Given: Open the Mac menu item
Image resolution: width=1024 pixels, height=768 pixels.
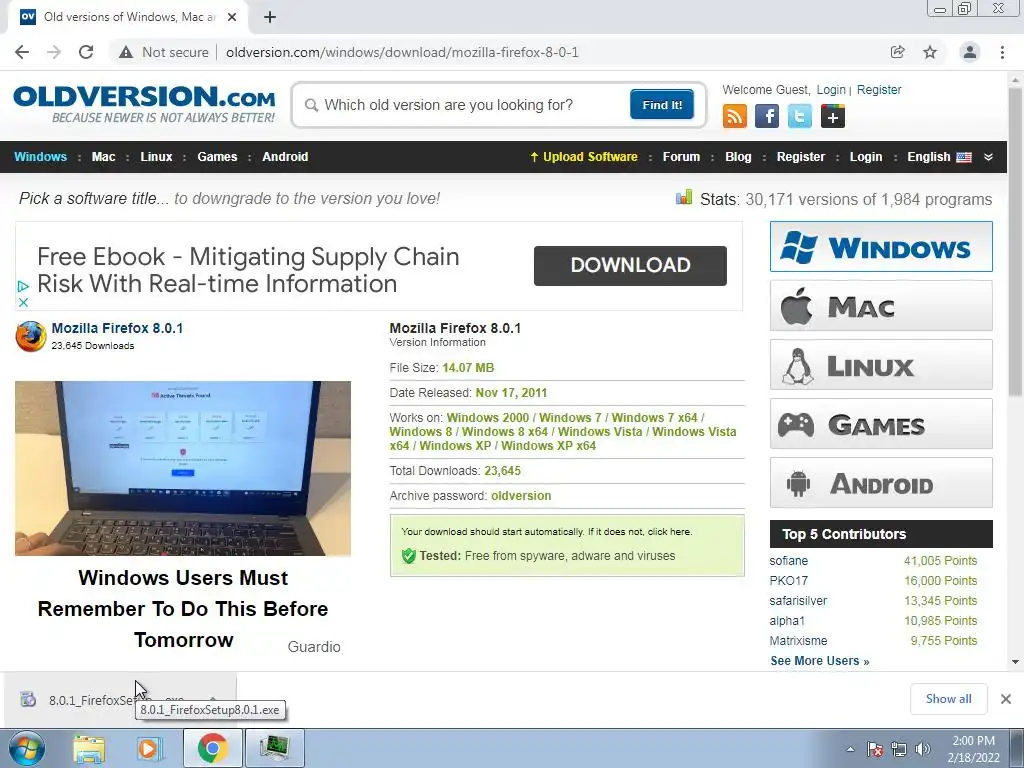Looking at the screenshot, I should (x=103, y=157).
